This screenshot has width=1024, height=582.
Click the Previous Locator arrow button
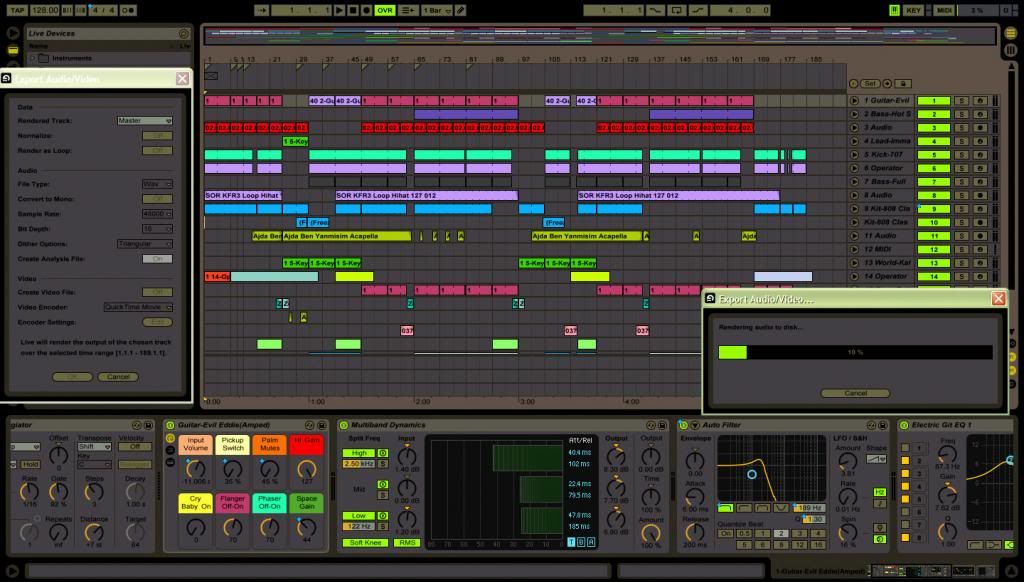coord(854,84)
